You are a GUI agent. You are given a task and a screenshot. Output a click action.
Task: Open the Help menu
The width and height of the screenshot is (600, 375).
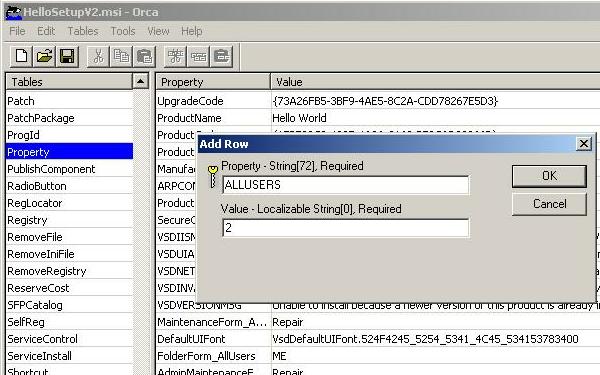[191, 31]
